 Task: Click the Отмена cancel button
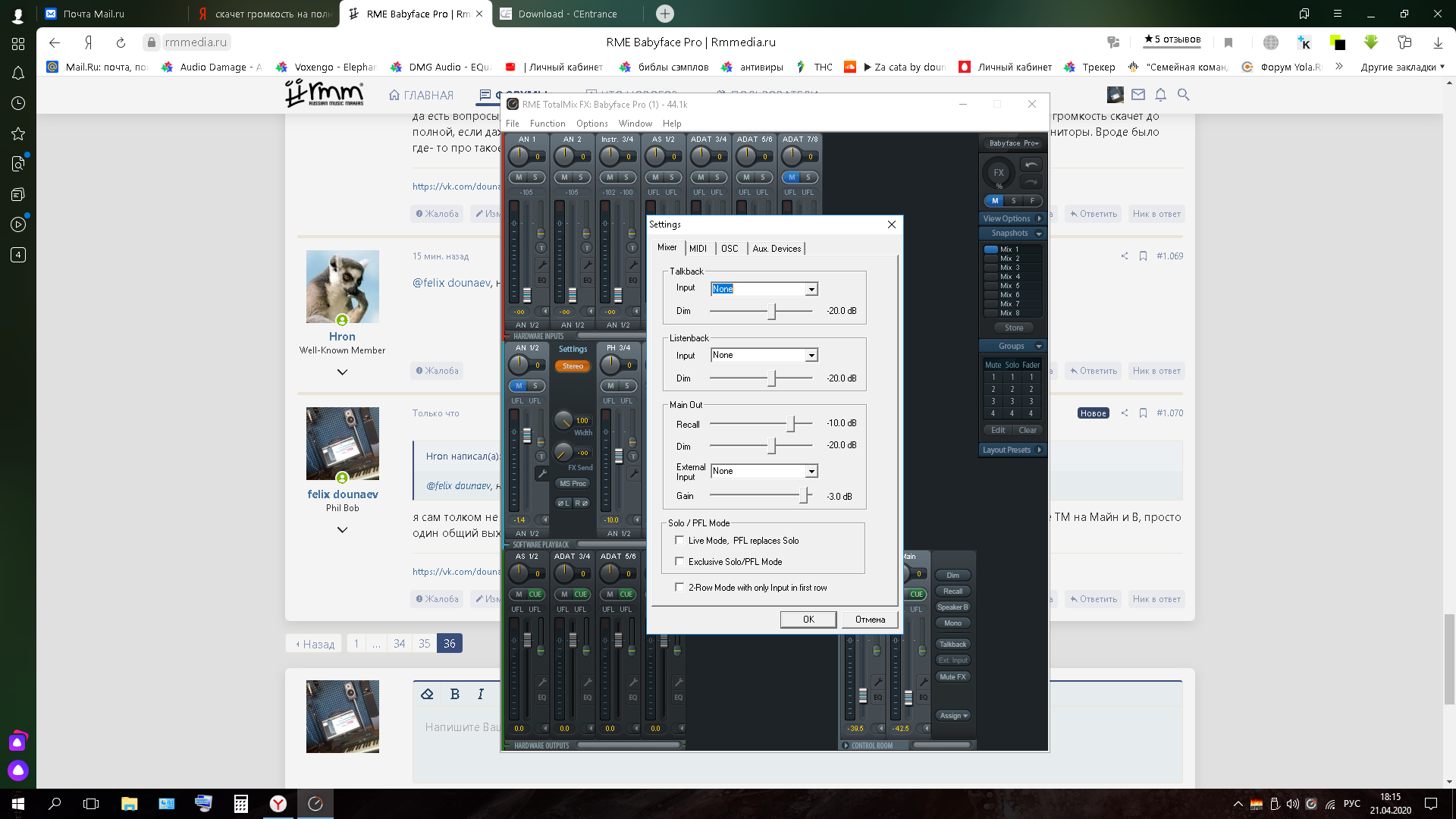(x=870, y=620)
